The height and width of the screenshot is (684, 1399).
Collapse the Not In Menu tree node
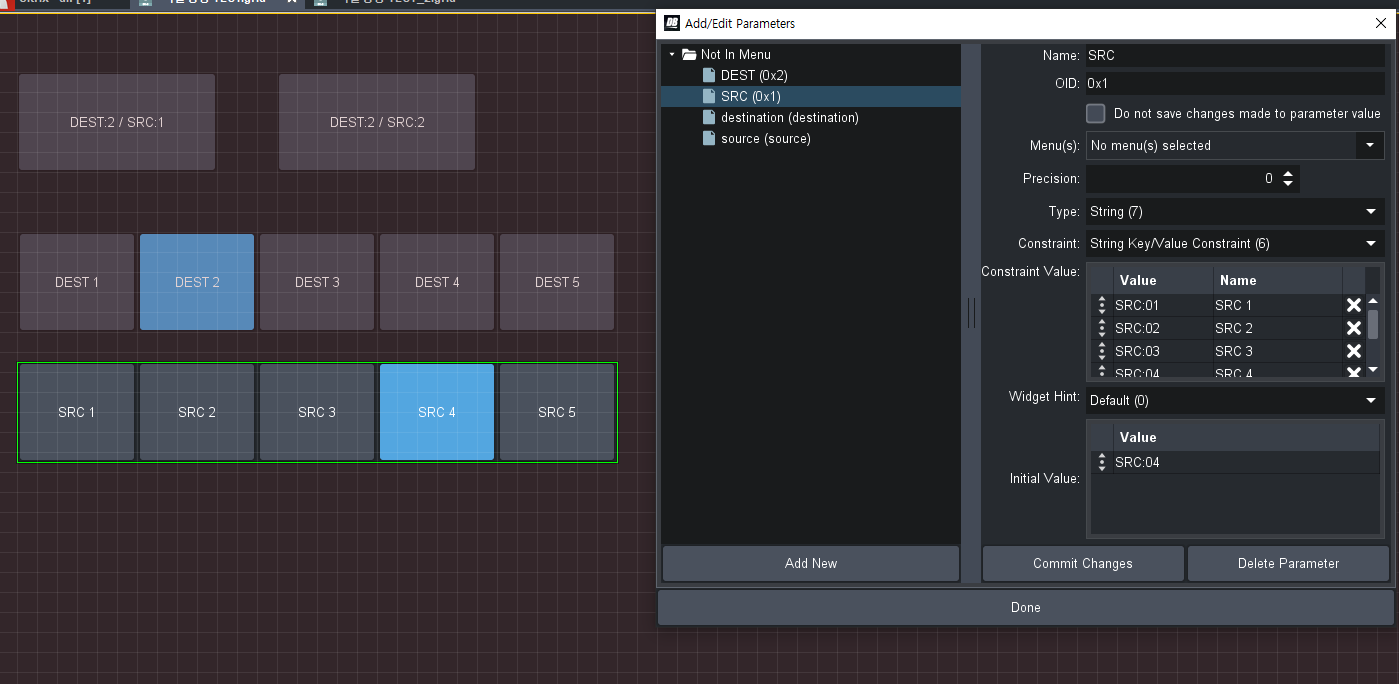(672, 54)
